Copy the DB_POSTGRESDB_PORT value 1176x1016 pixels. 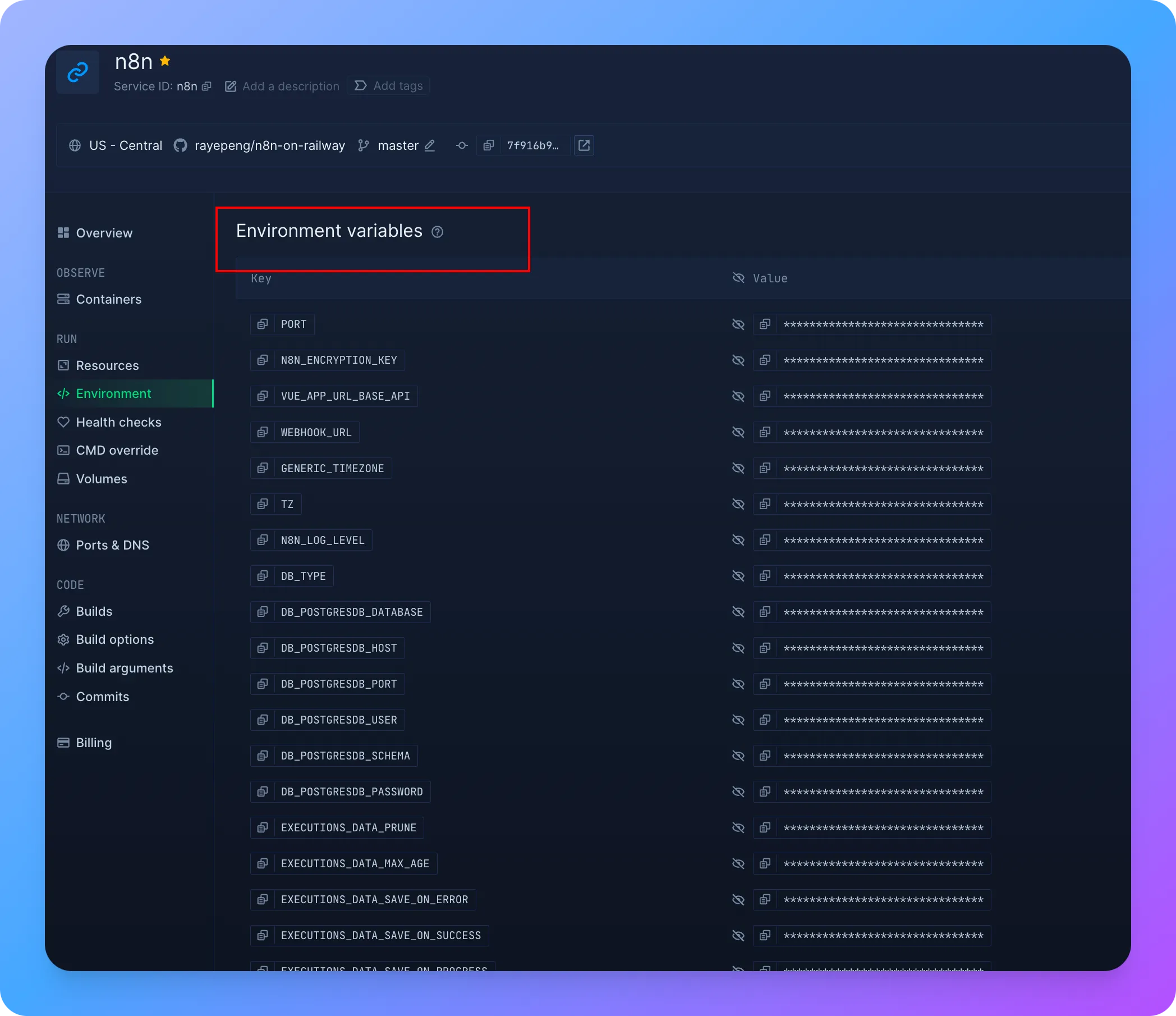click(765, 684)
